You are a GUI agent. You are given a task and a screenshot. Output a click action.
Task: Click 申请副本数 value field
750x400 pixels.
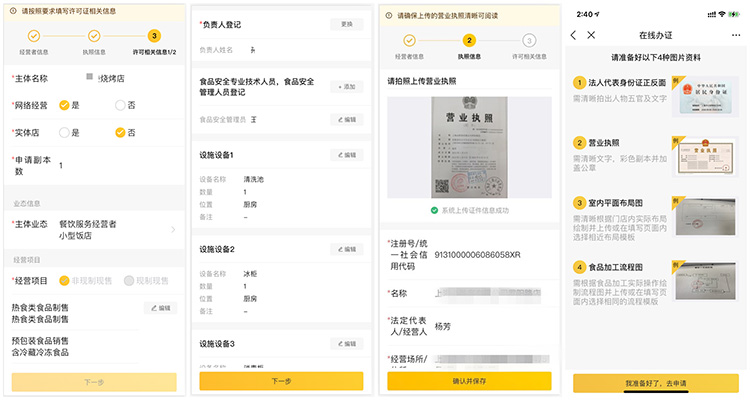61,166
